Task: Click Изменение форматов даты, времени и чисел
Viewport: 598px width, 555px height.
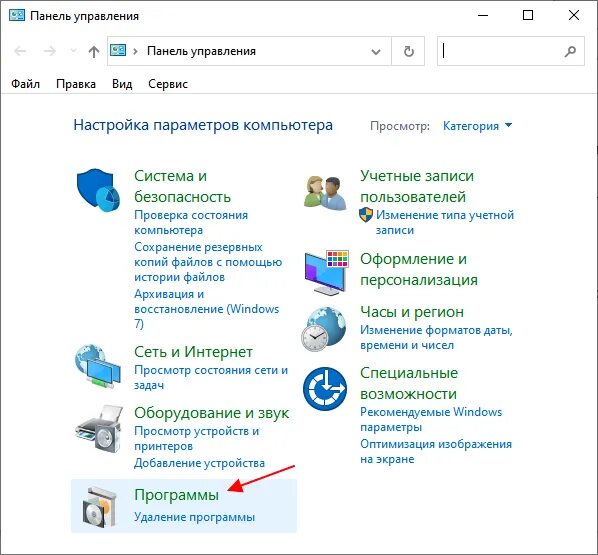Action: [436, 337]
